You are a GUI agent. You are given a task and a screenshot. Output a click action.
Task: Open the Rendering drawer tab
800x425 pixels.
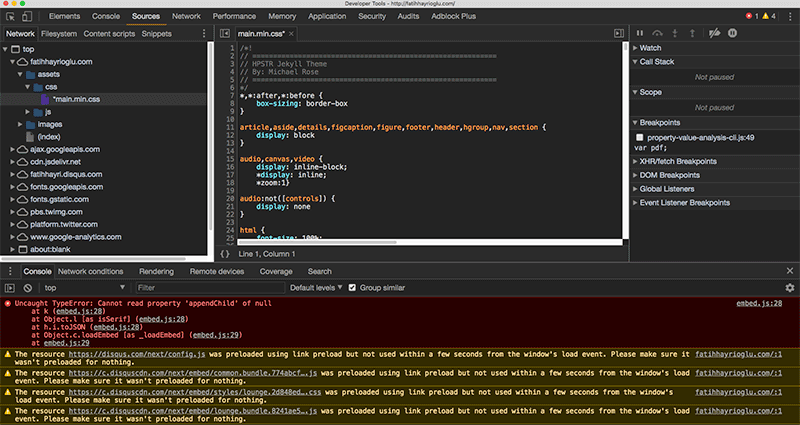(x=157, y=271)
